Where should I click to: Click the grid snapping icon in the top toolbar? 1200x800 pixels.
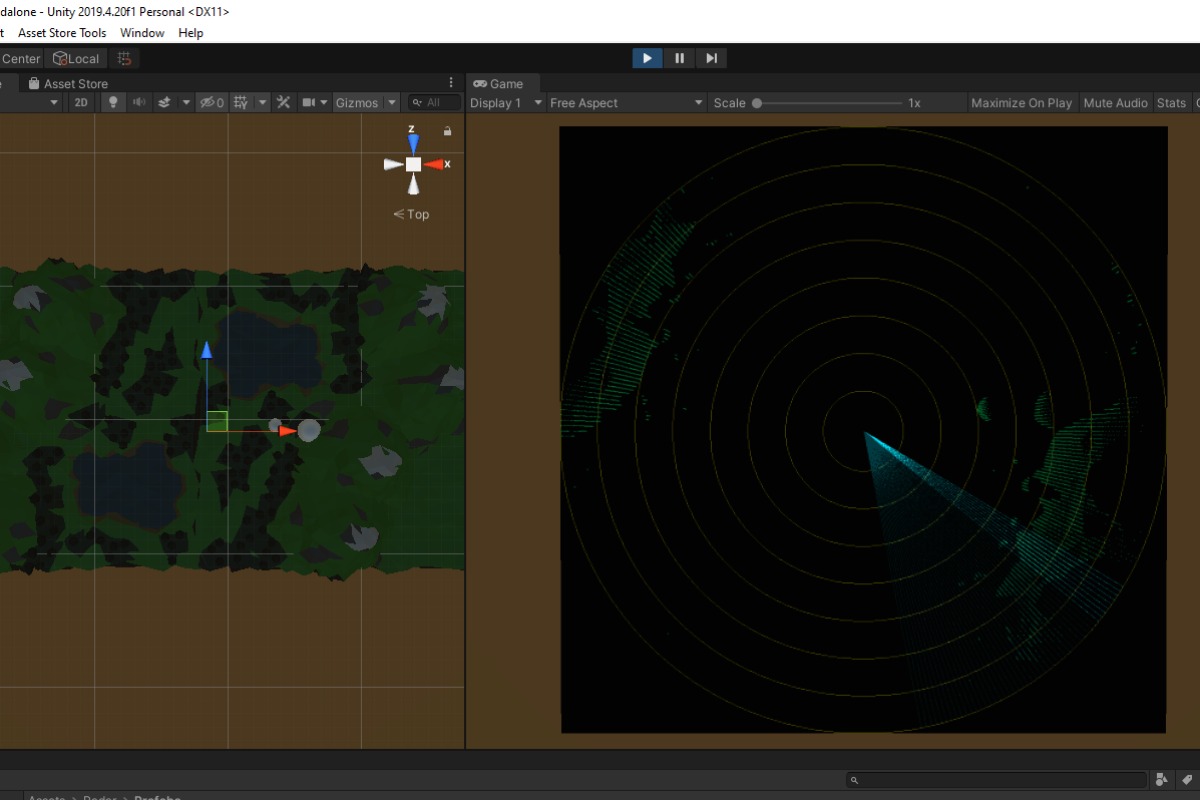point(125,59)
